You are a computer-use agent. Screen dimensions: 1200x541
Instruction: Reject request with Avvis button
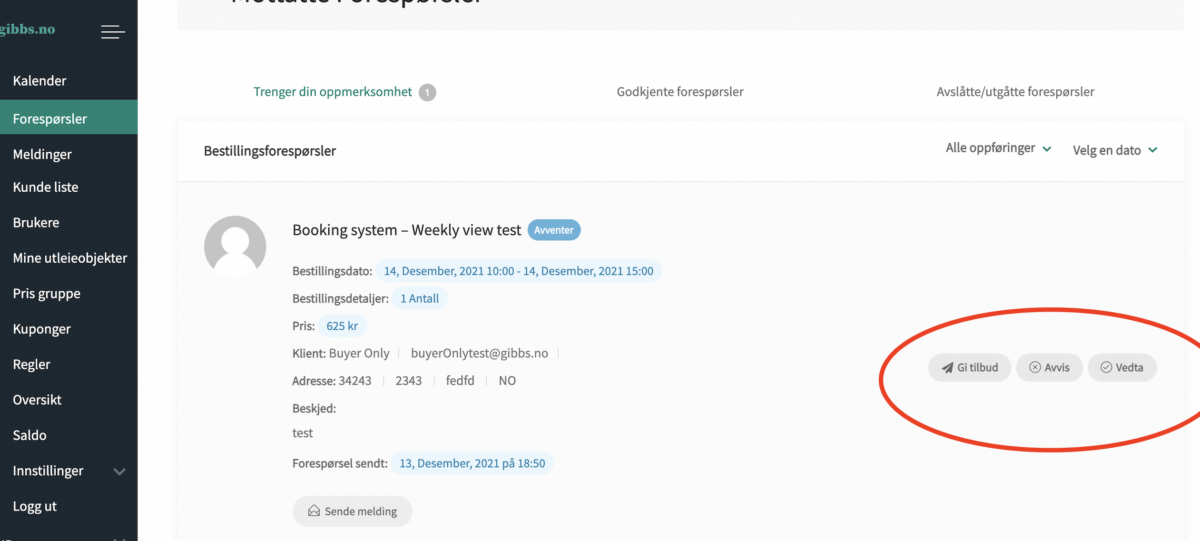pyautogui.click(x=1049, y=367)
